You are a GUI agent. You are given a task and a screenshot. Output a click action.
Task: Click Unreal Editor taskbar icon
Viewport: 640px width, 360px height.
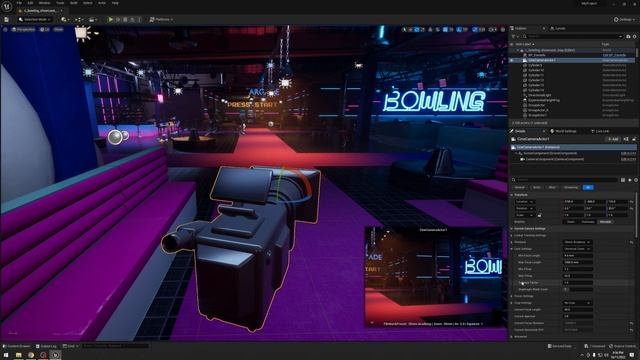tap(55, 355)
